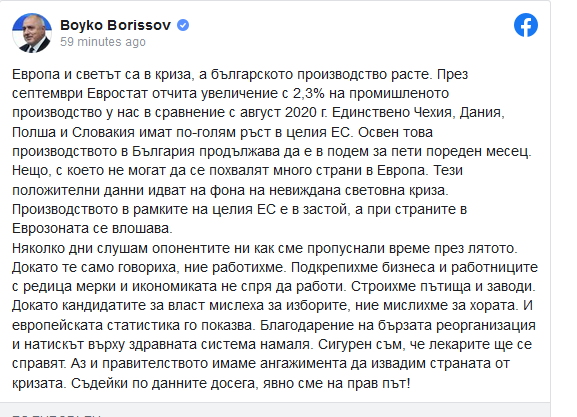Open Boyko Borissov's profile picture
577x417 pixels.
coord(32,33)
